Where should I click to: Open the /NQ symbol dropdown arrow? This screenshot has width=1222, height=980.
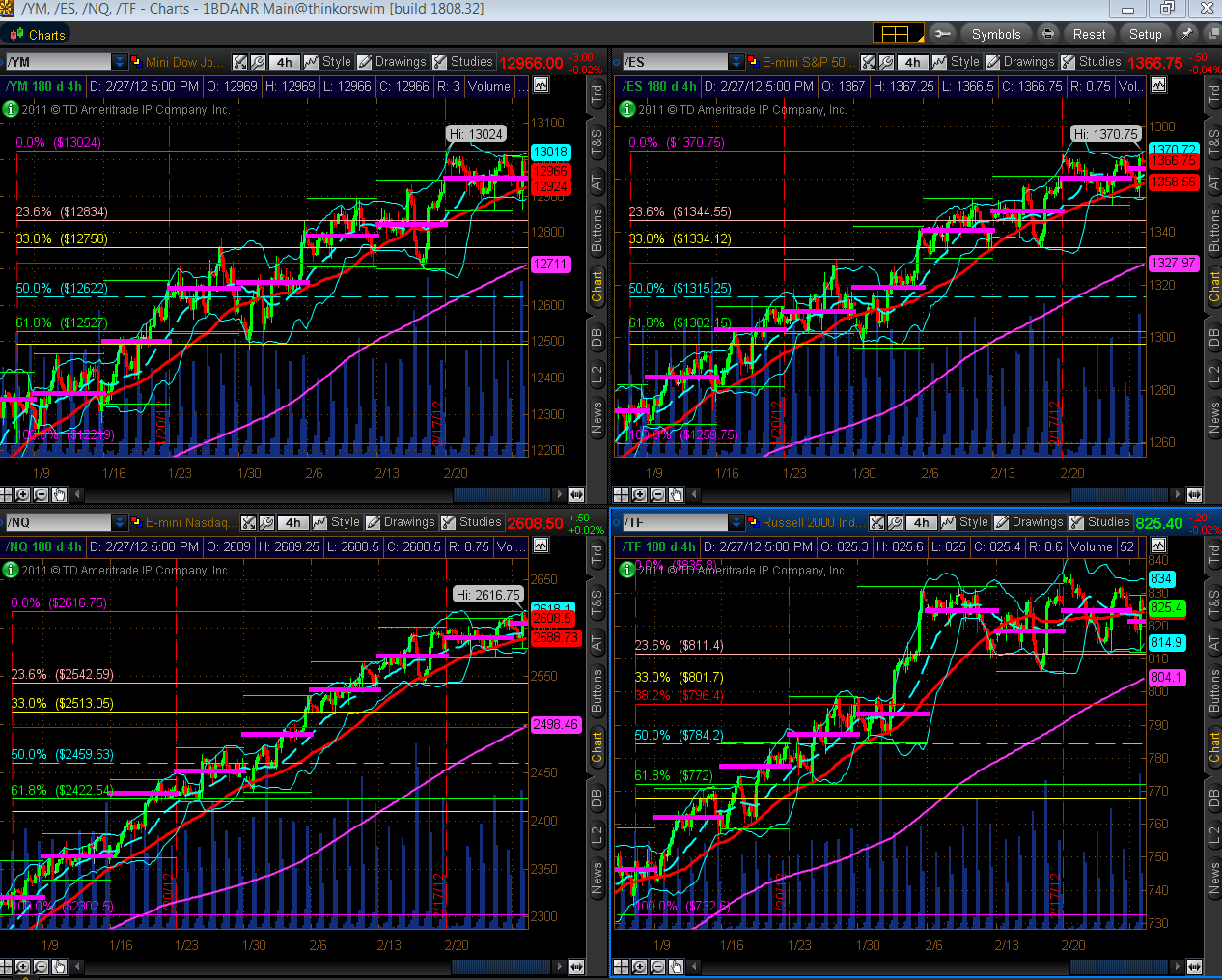tap(120, 522)
